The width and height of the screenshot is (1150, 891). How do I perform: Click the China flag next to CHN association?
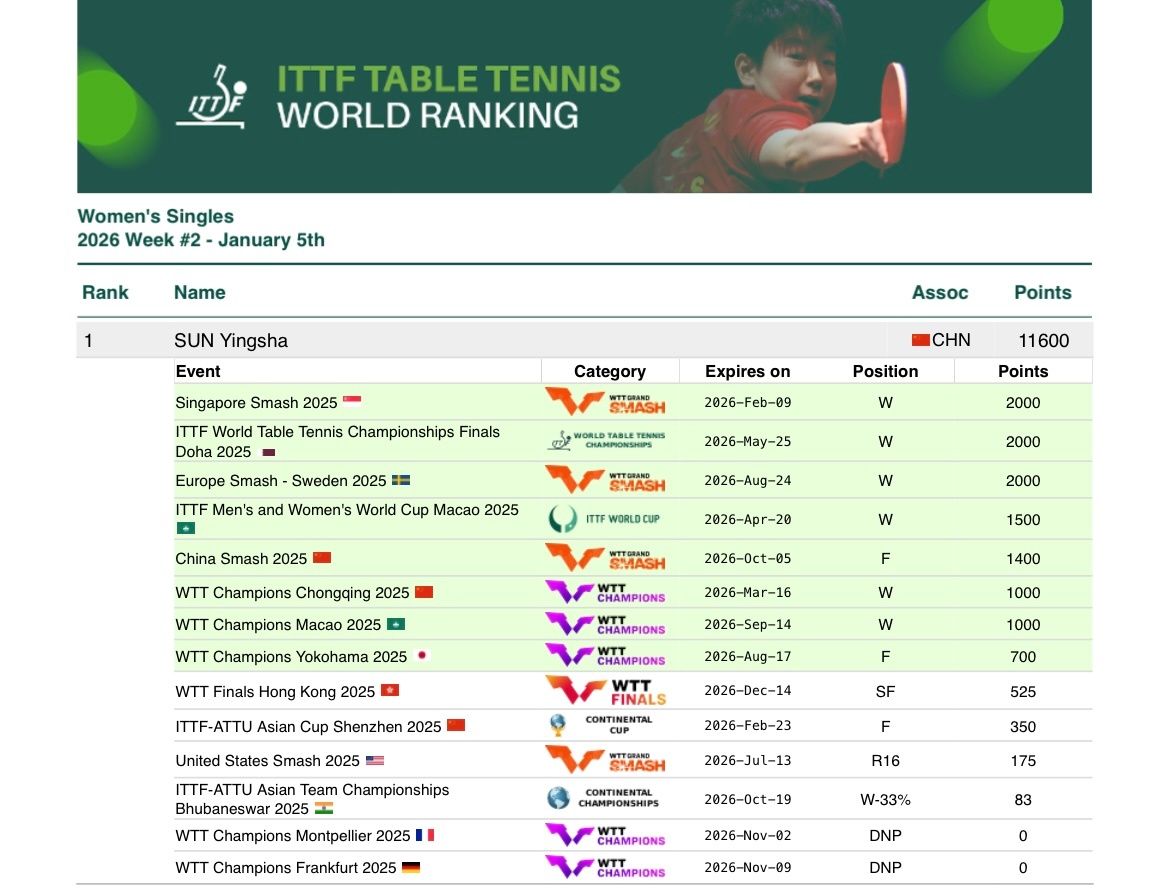(x=920, y=340)
